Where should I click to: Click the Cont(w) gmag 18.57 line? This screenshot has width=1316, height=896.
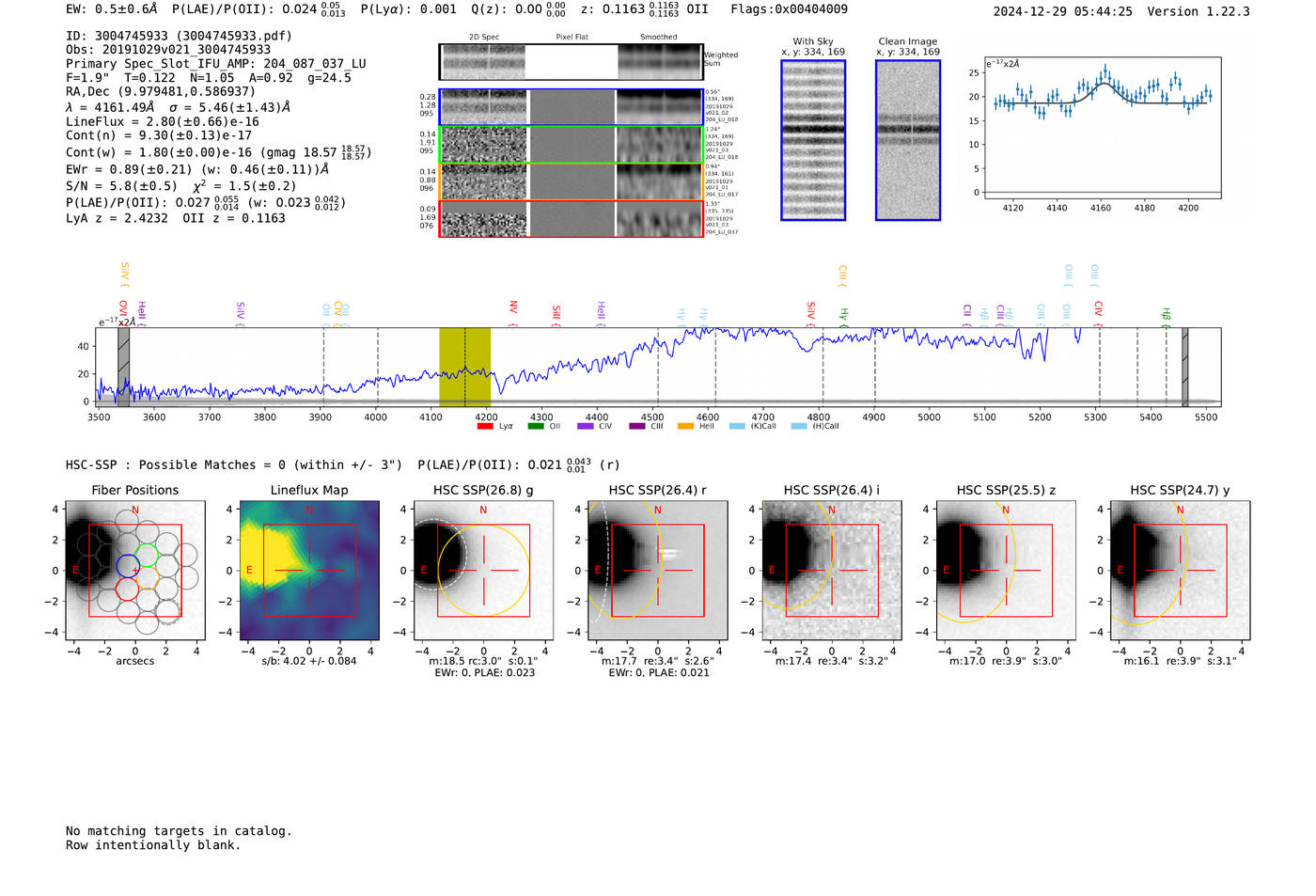click(x=219, y=151)
